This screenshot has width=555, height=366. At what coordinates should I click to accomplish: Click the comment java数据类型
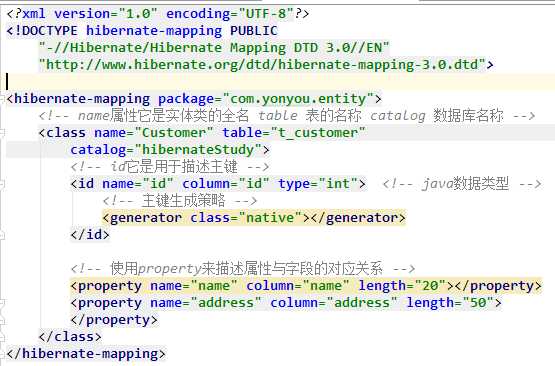pos(462,184)
